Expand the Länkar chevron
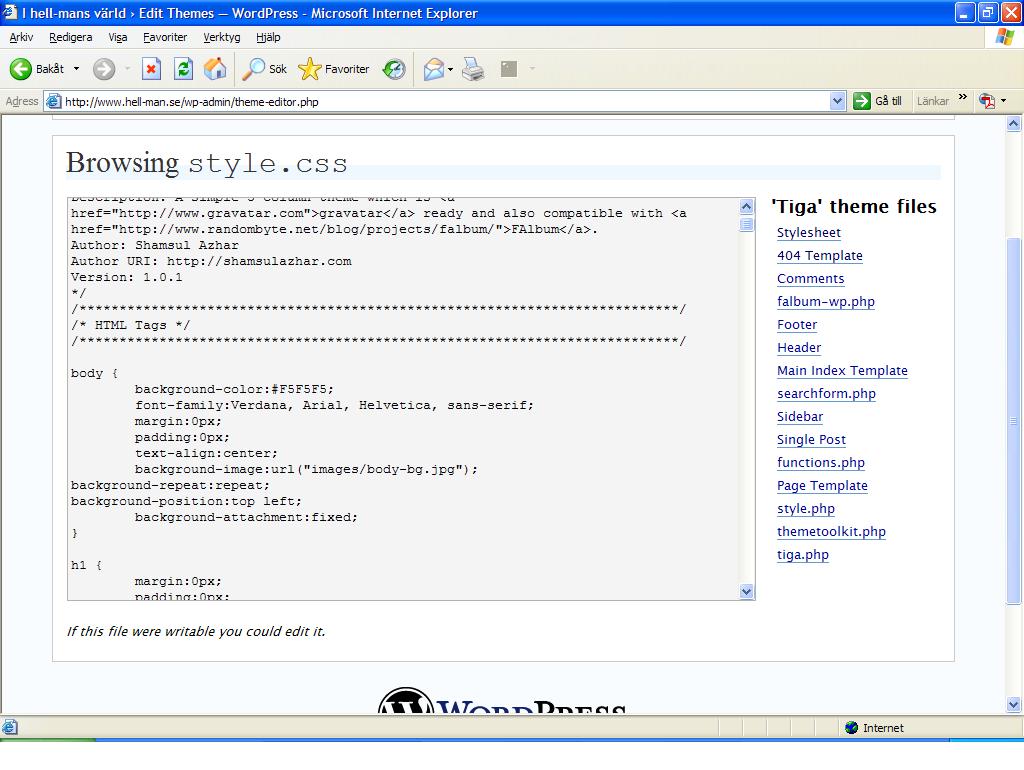This screenshot has height=770, width=1024. (963, 97)
